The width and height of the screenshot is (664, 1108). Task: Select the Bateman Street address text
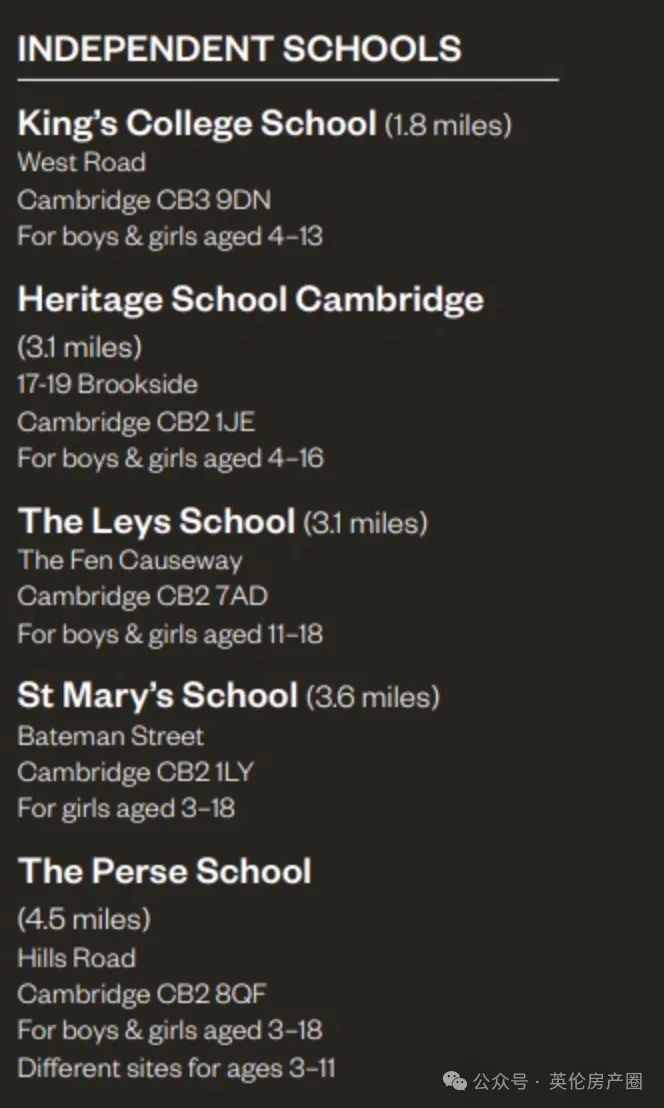tap(110, 736)
